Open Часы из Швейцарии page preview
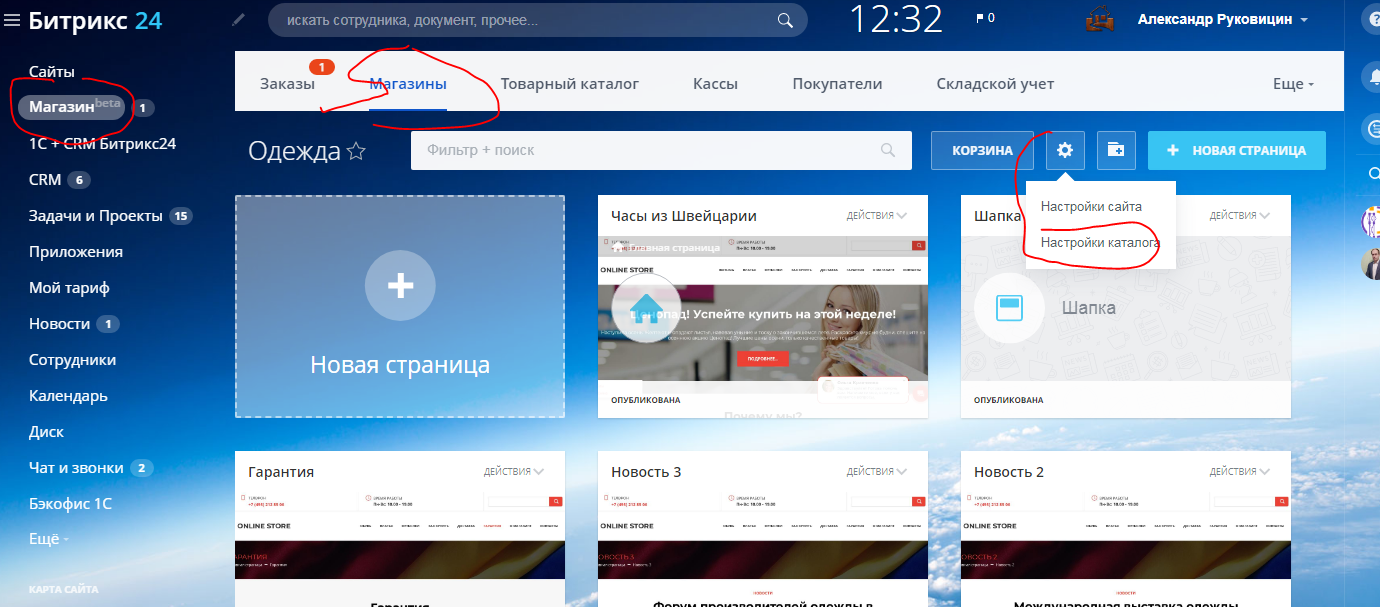The height and width of the screenshot is (607, 1380). (762, 310)
